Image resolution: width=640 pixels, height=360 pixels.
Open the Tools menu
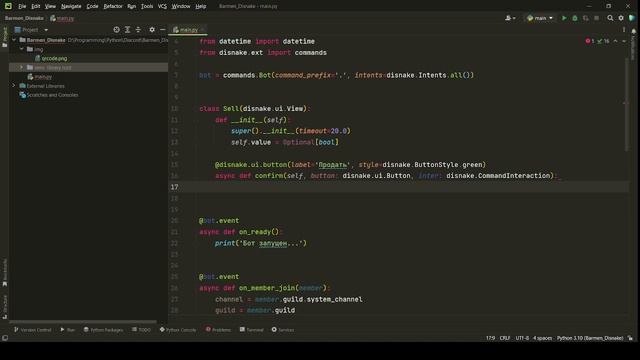click(147, 7)
